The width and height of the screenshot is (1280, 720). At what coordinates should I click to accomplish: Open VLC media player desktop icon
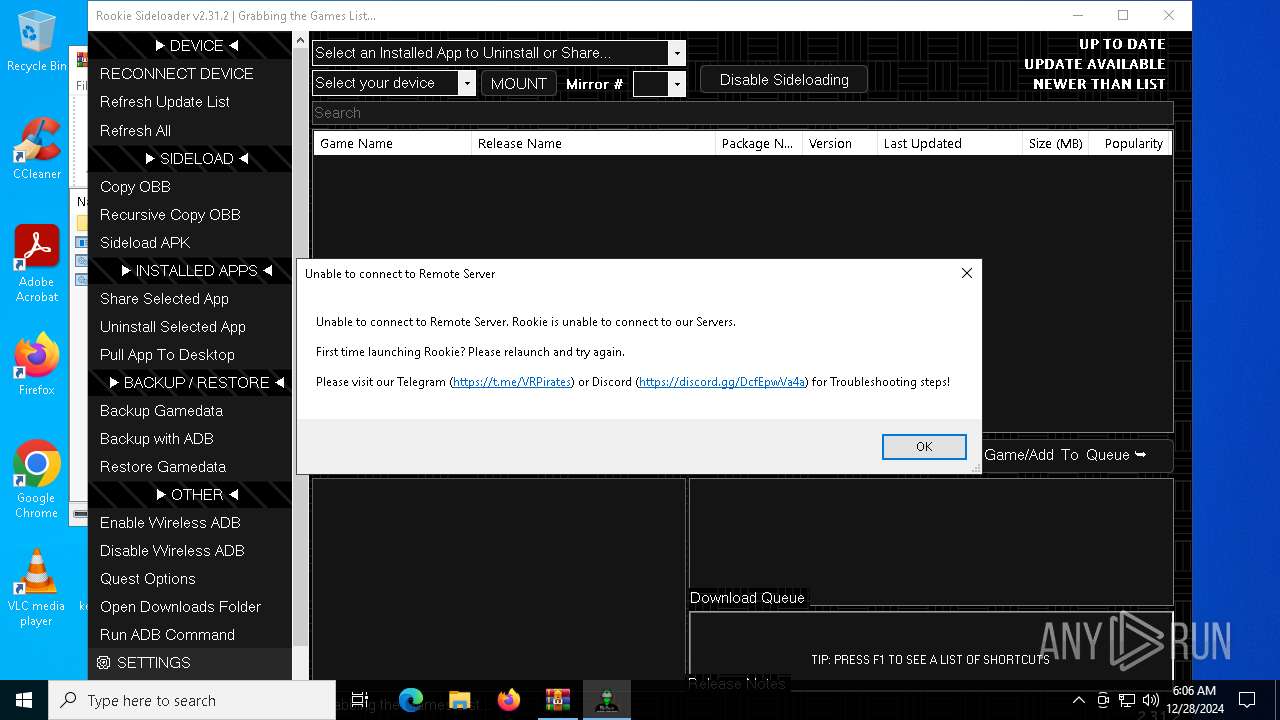pyautogui.click(x=36, y=588)
